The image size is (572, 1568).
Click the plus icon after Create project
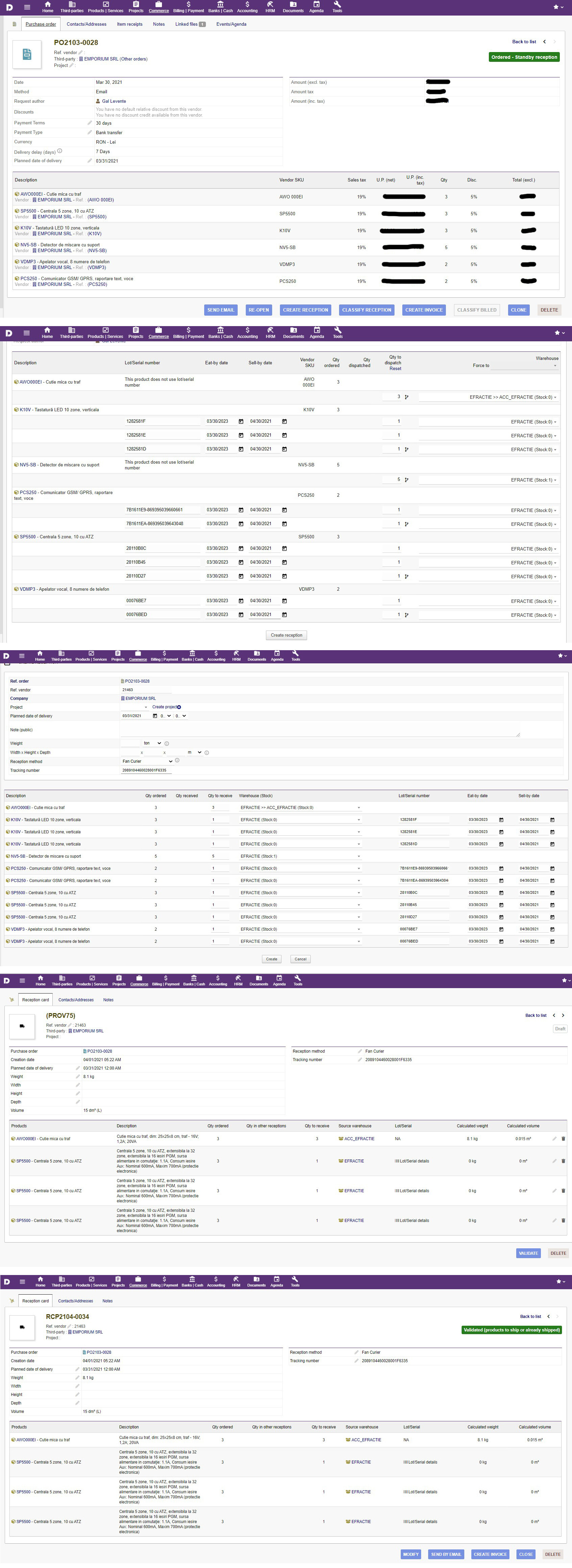[178, 707]
